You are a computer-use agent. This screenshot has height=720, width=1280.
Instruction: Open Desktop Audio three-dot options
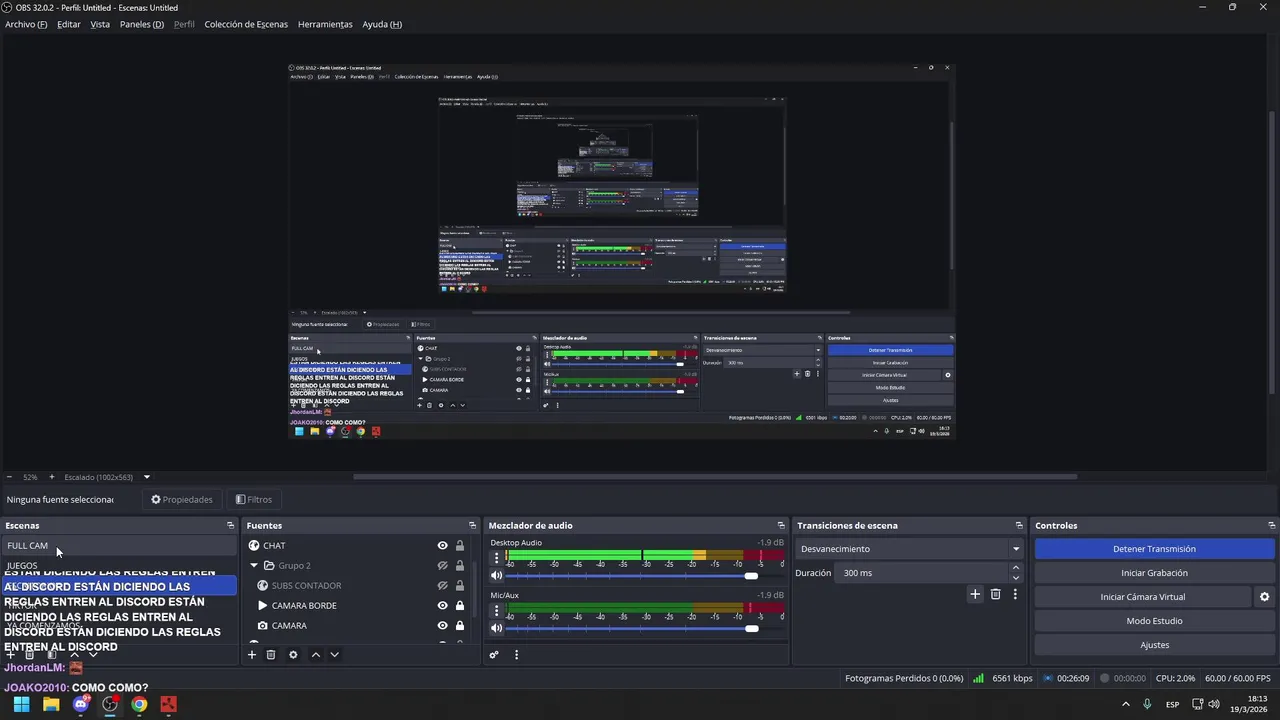(x=496, y=558)
